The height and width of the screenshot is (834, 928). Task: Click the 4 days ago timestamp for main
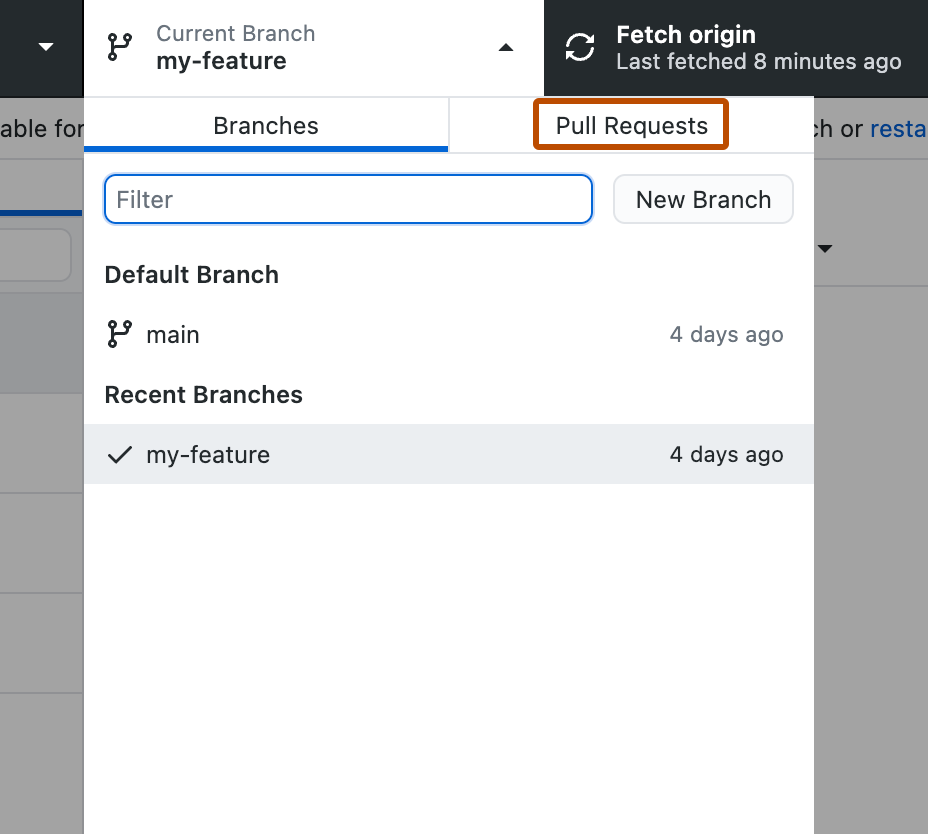pyautogui.click(x=726, y=334)
